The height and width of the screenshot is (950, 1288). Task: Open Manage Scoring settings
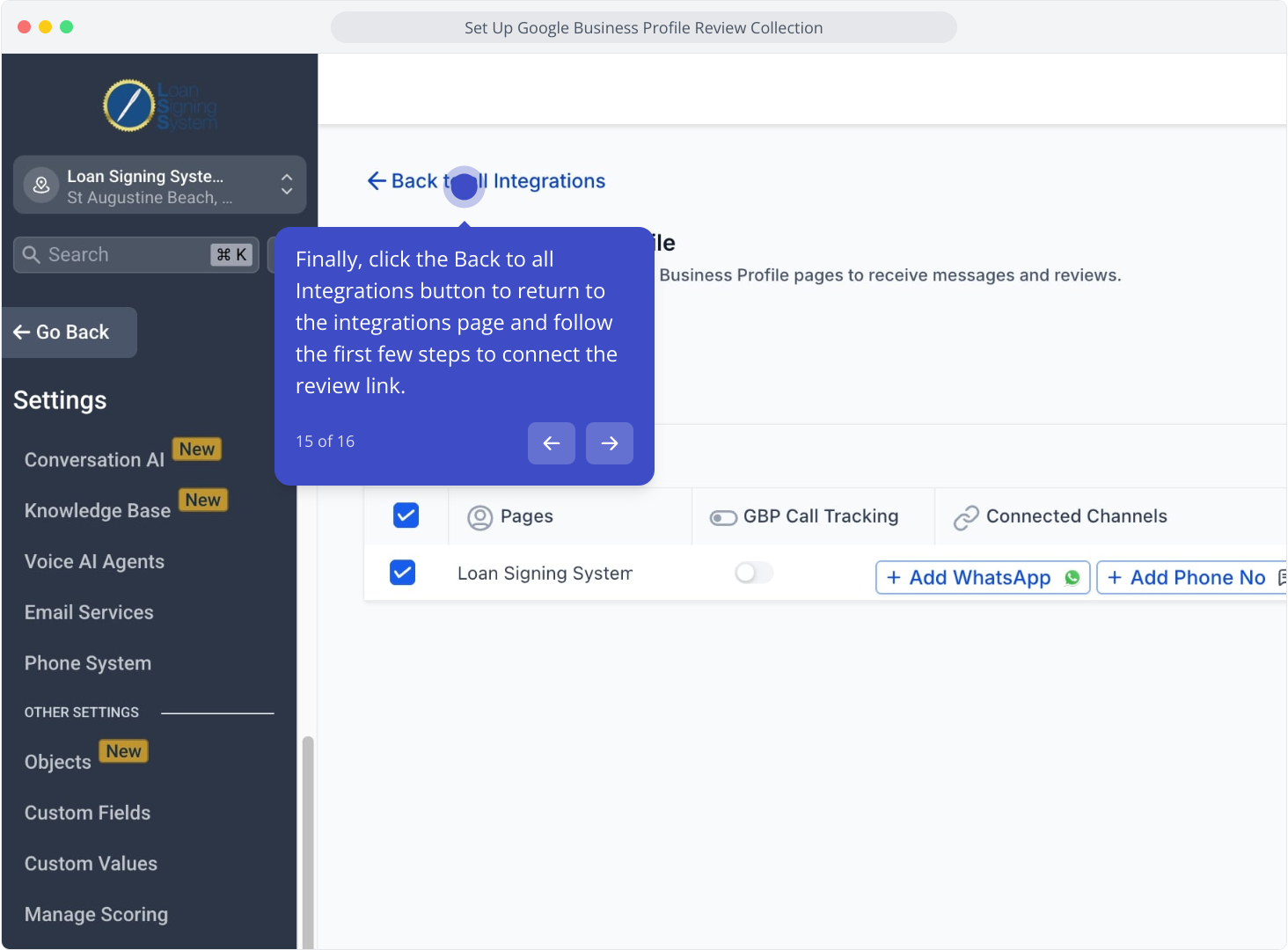pos(97,916)
